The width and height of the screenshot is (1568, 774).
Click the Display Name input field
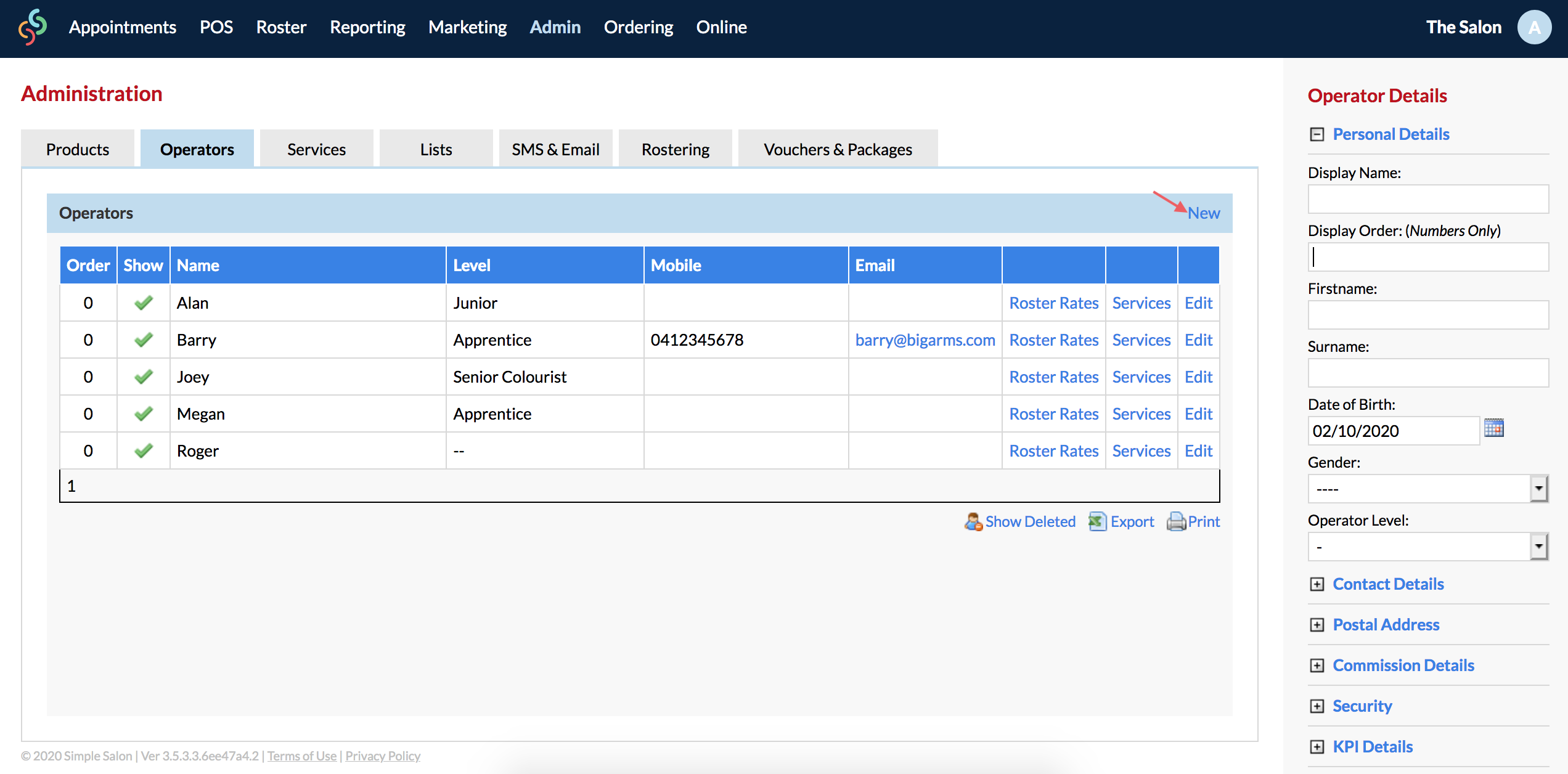coord(1427,199)
